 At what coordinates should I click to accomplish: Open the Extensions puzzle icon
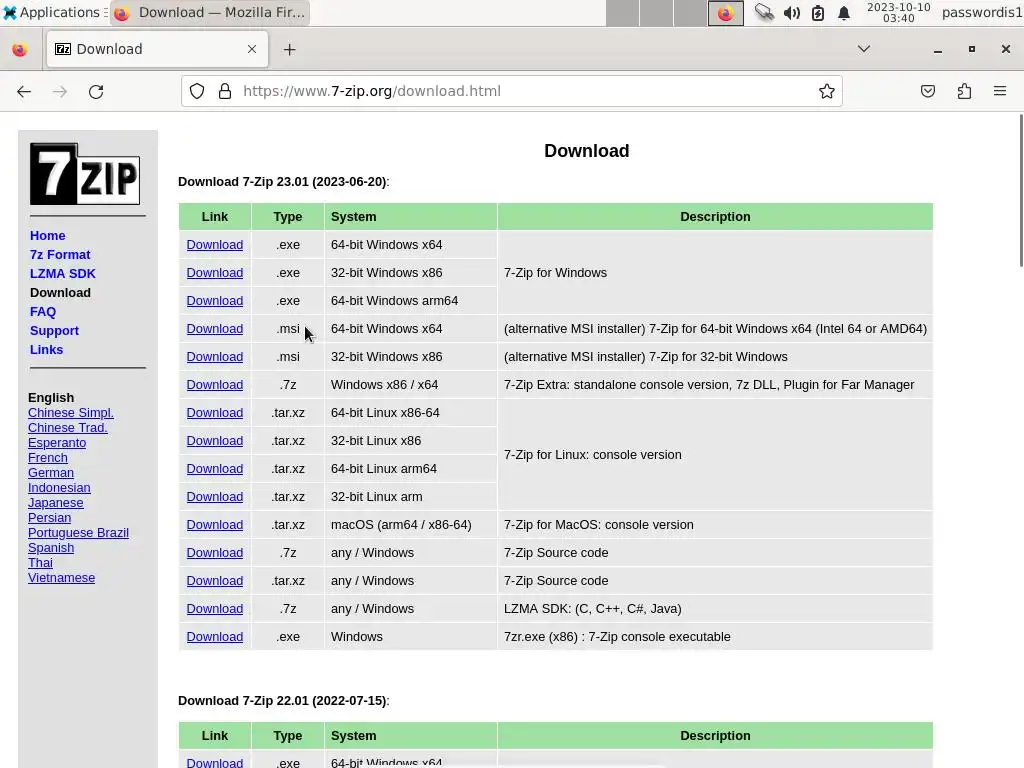click(964, 91)
